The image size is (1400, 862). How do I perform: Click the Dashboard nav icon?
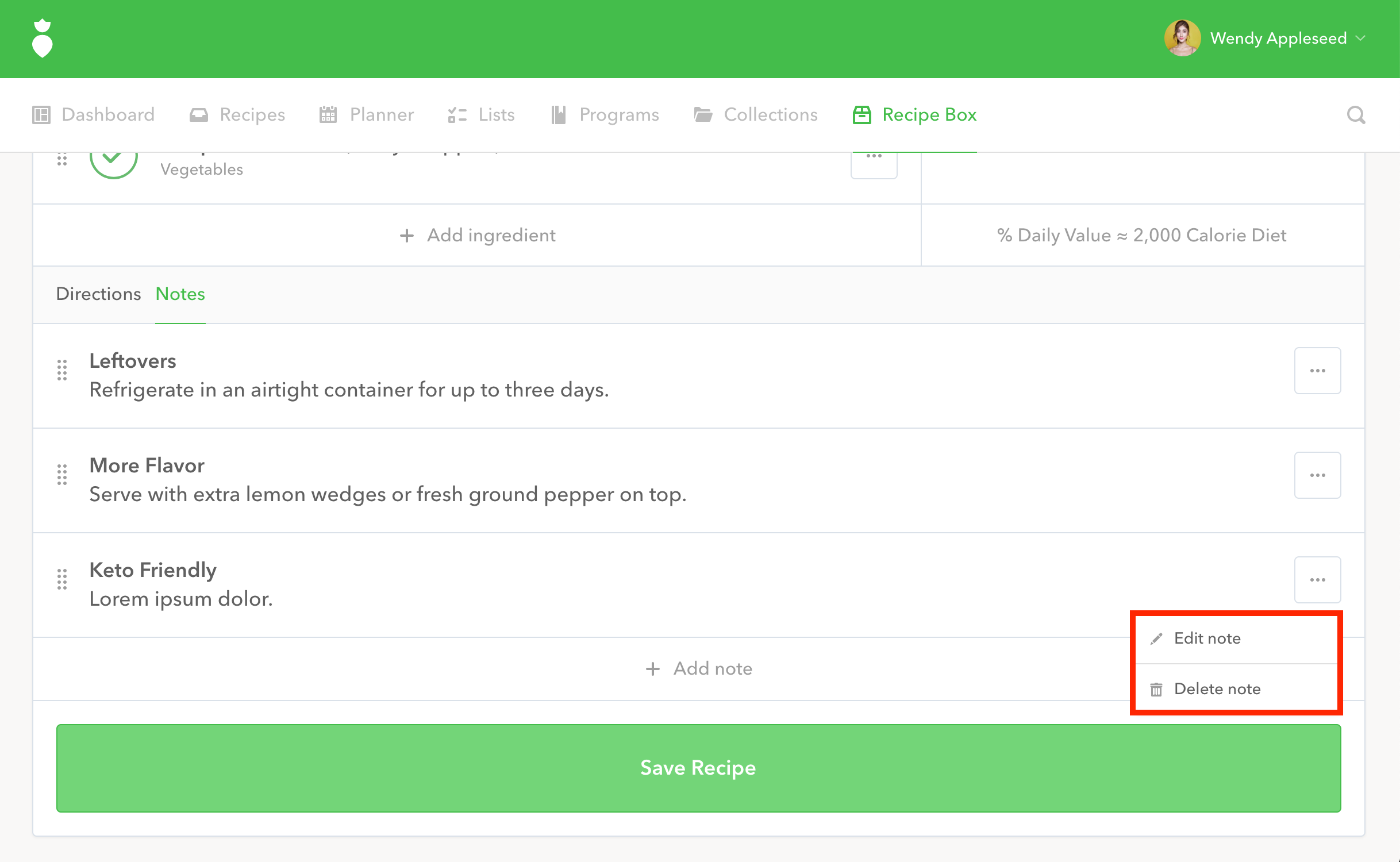[x=41, y=115]
